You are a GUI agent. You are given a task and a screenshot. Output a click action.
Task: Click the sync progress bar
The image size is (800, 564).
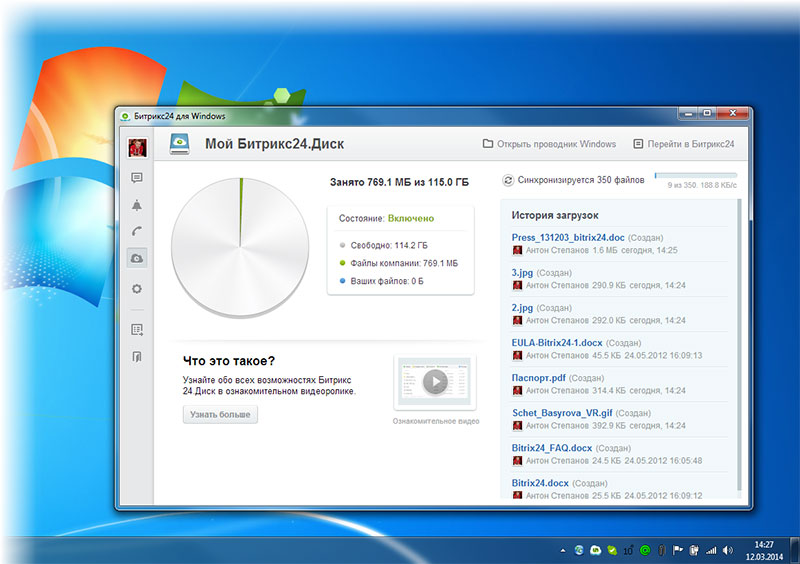click(696, 175)
